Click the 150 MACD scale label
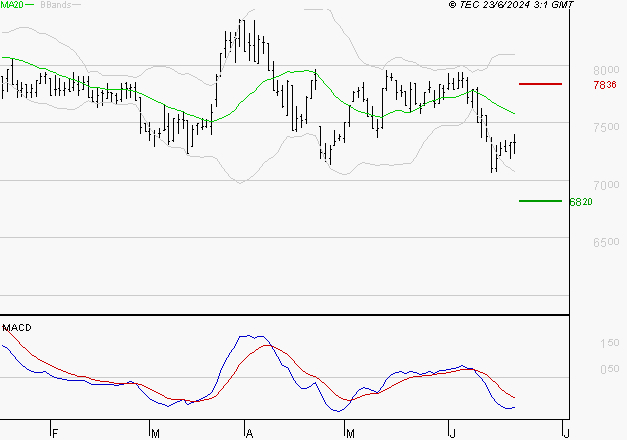This screenshot has width=627, height=440. coord(609,343)
